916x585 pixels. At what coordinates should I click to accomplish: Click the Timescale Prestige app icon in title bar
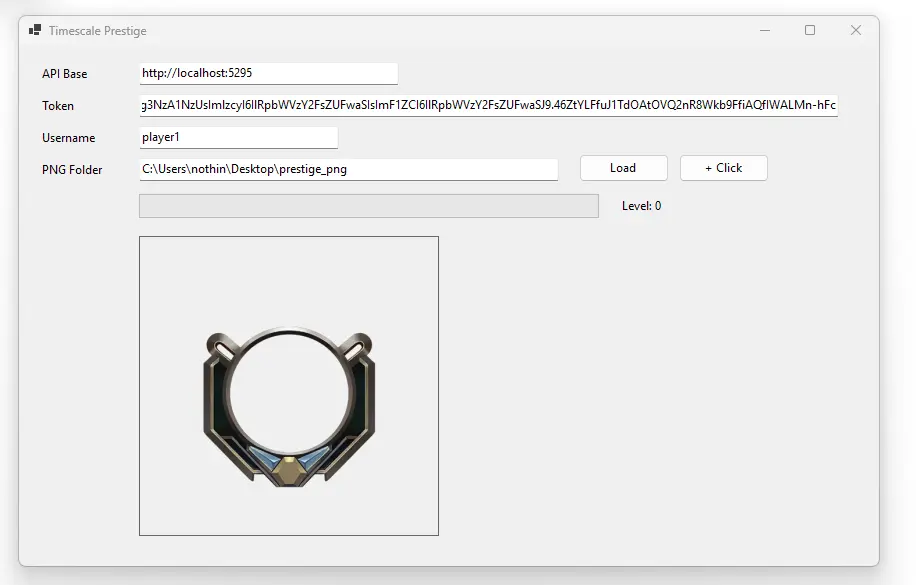(35, 30)
